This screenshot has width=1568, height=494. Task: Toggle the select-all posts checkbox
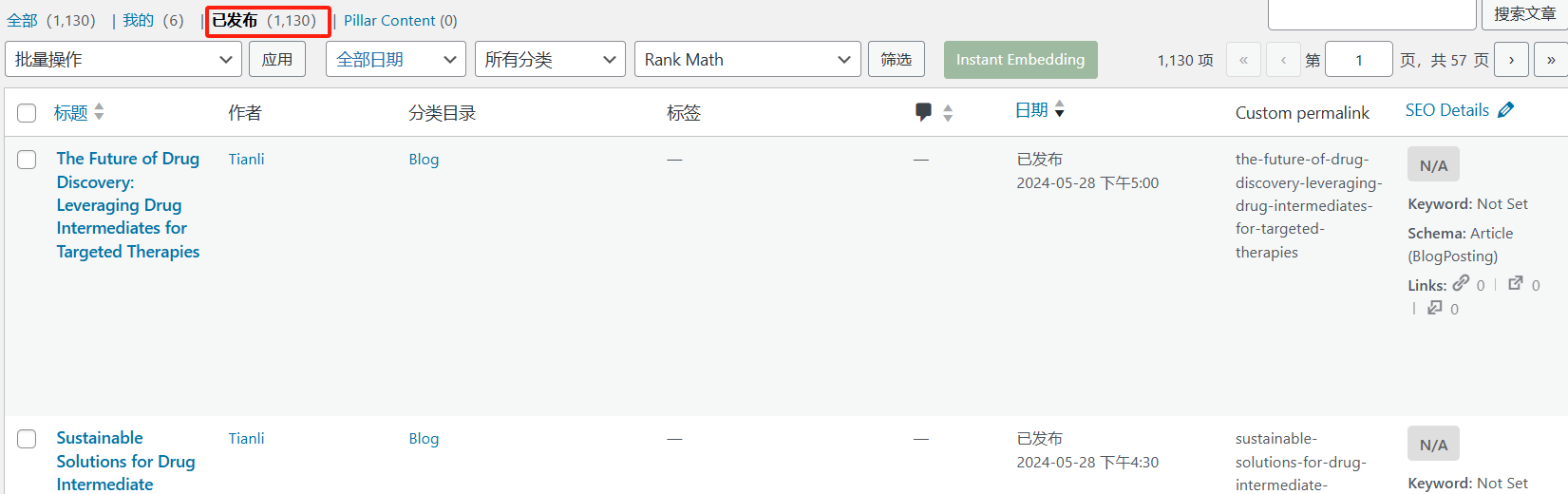tap(27, 113)
